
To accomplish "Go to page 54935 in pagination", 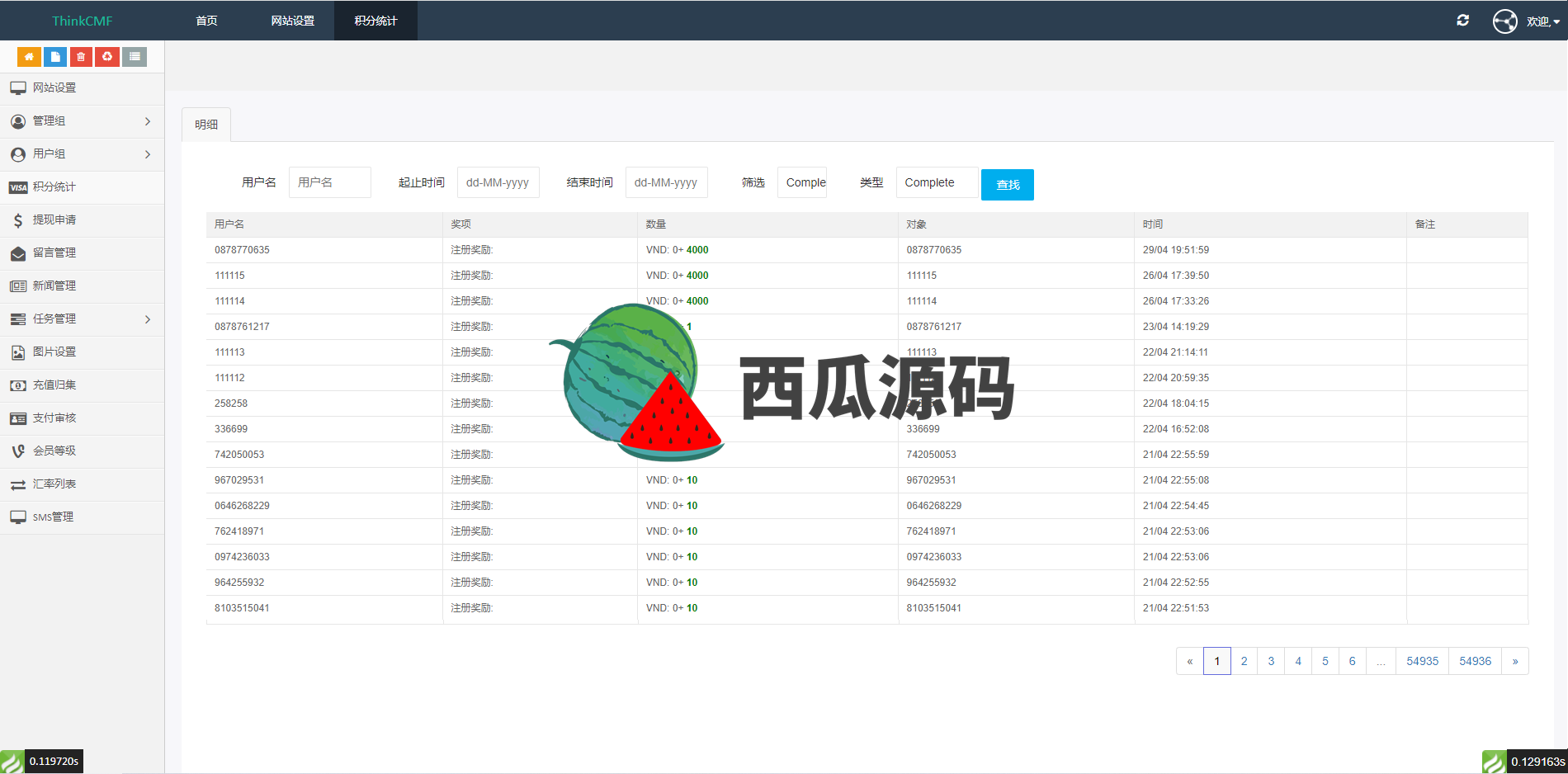I will click(1422, 661).
